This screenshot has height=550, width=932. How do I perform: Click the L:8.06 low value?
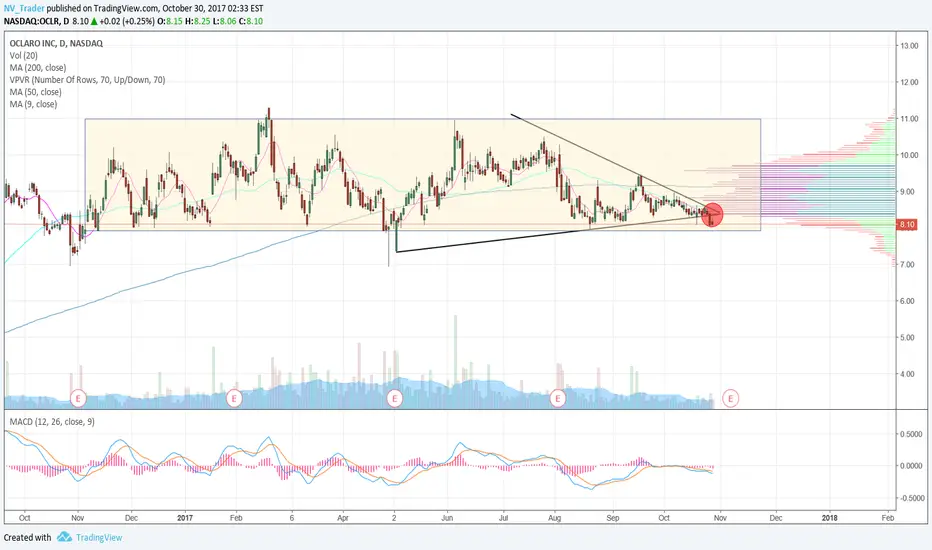[x=225, y=21]
